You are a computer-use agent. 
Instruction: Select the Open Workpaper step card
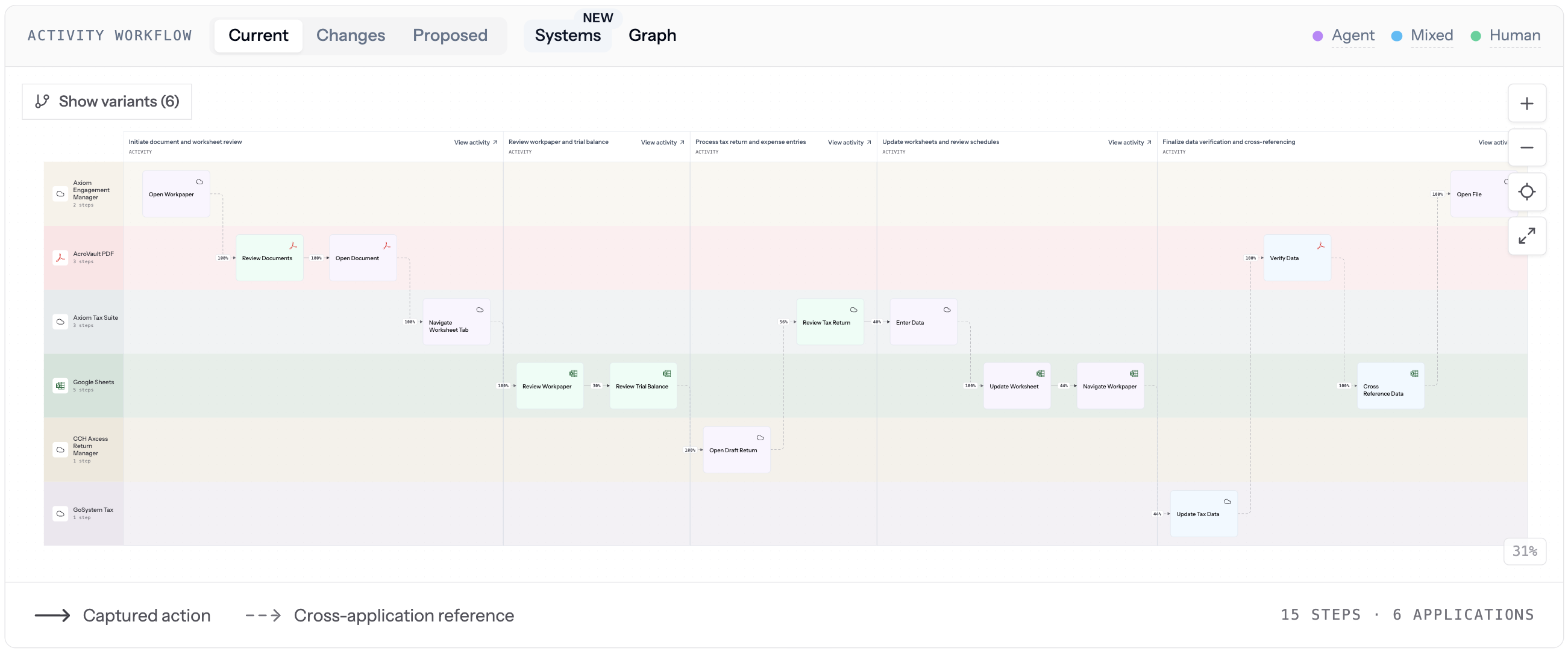176,194
